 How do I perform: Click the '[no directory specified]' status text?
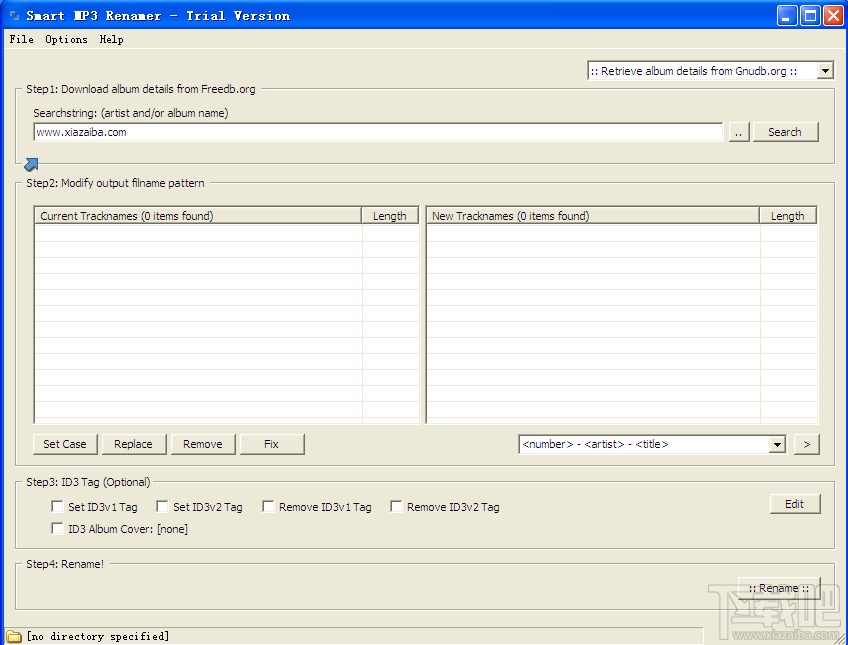98,636
